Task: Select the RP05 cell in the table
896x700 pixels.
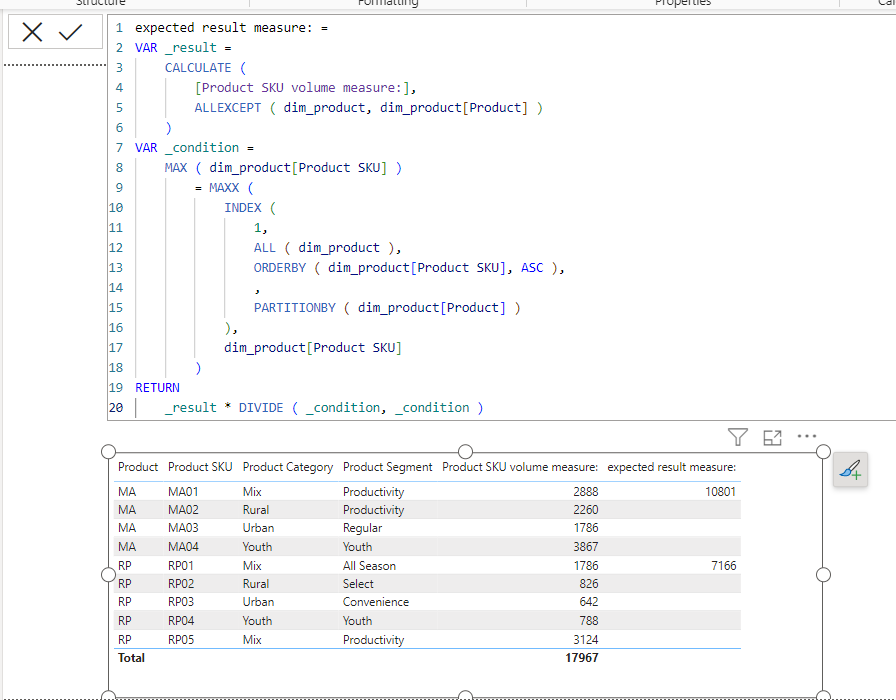Action: 181,640
